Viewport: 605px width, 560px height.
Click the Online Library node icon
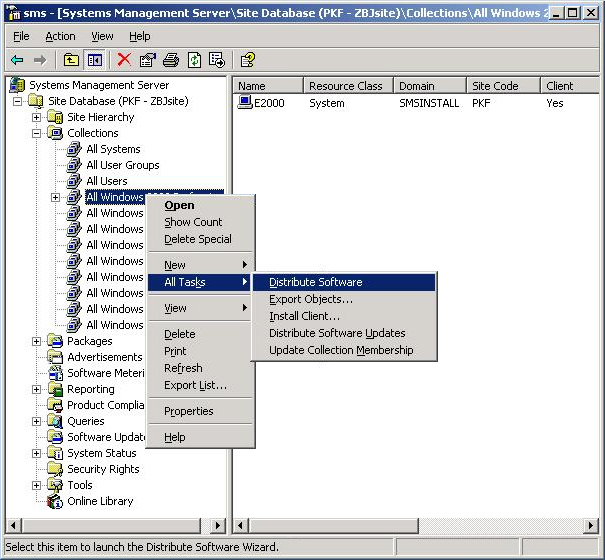55,501
